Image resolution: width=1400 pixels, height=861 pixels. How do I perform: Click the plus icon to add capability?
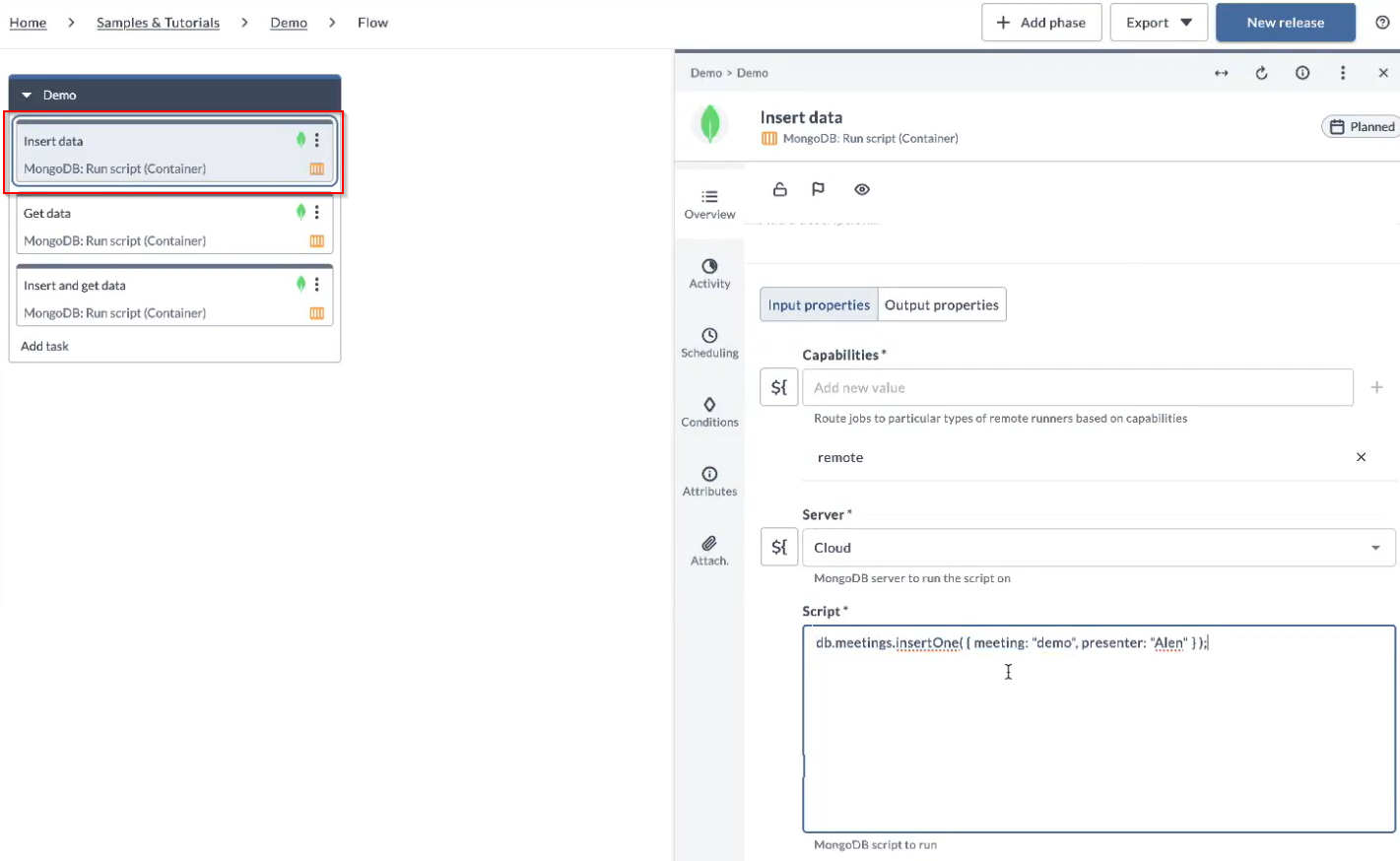pos(1376,387)
